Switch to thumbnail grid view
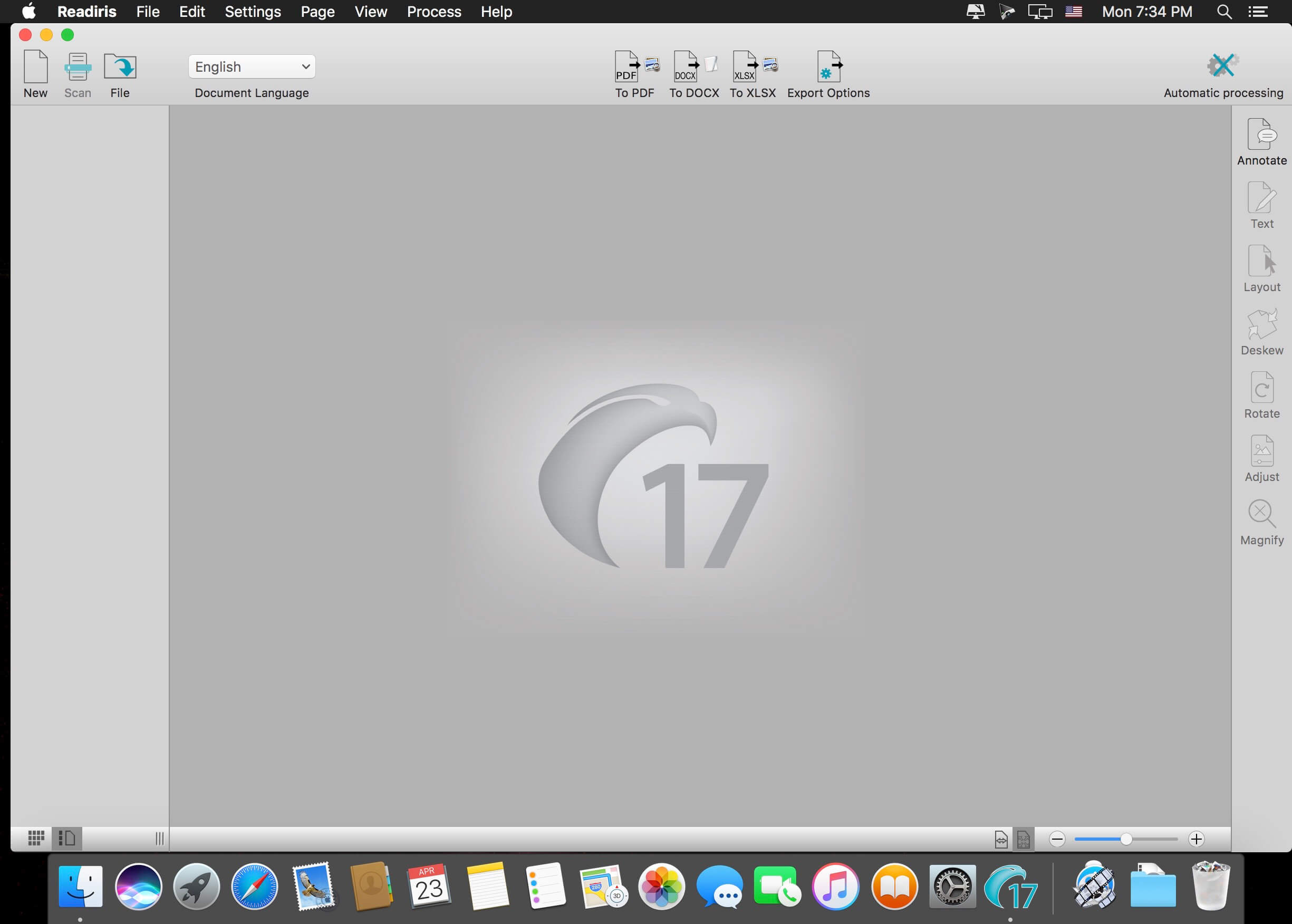The height and width of the screenshot is (924, 1292). [36, 838]
